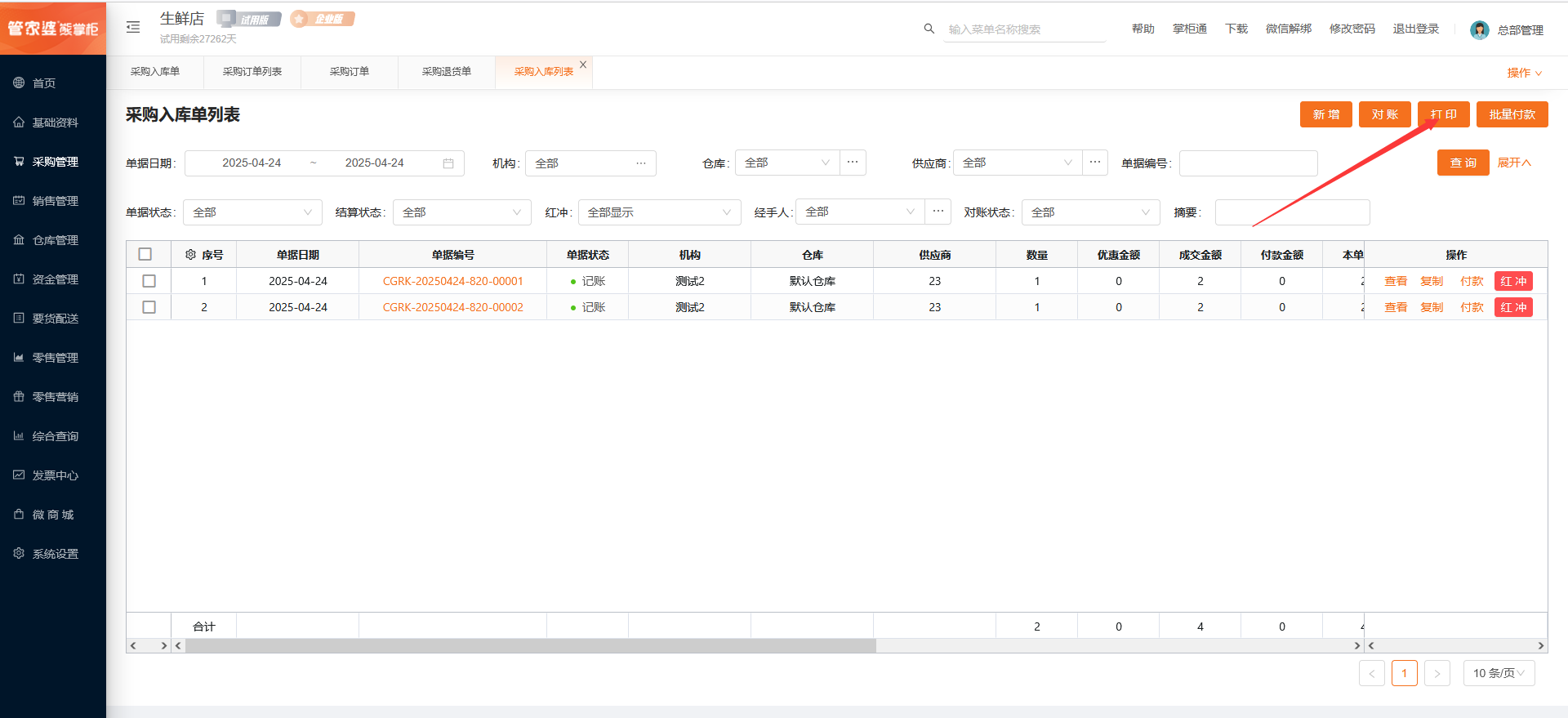Open 经手人 ellipsis picker button
Screen dimensions: 1568x718
[x=938, y=212]
